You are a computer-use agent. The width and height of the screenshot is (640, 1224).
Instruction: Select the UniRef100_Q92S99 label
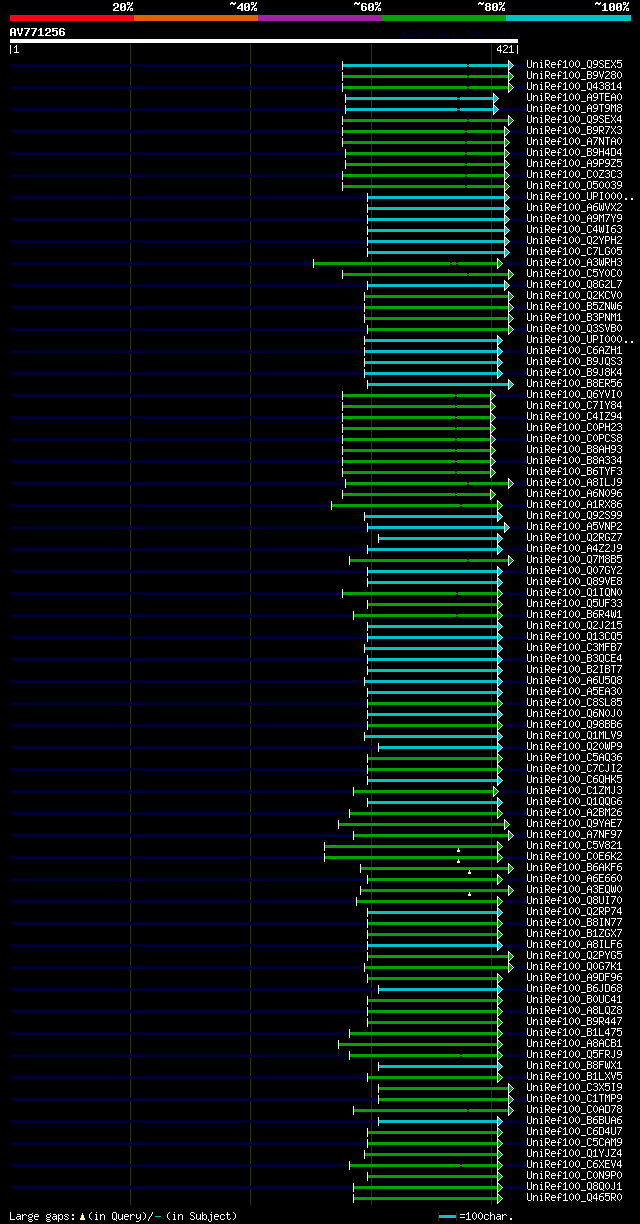point(574,515)
